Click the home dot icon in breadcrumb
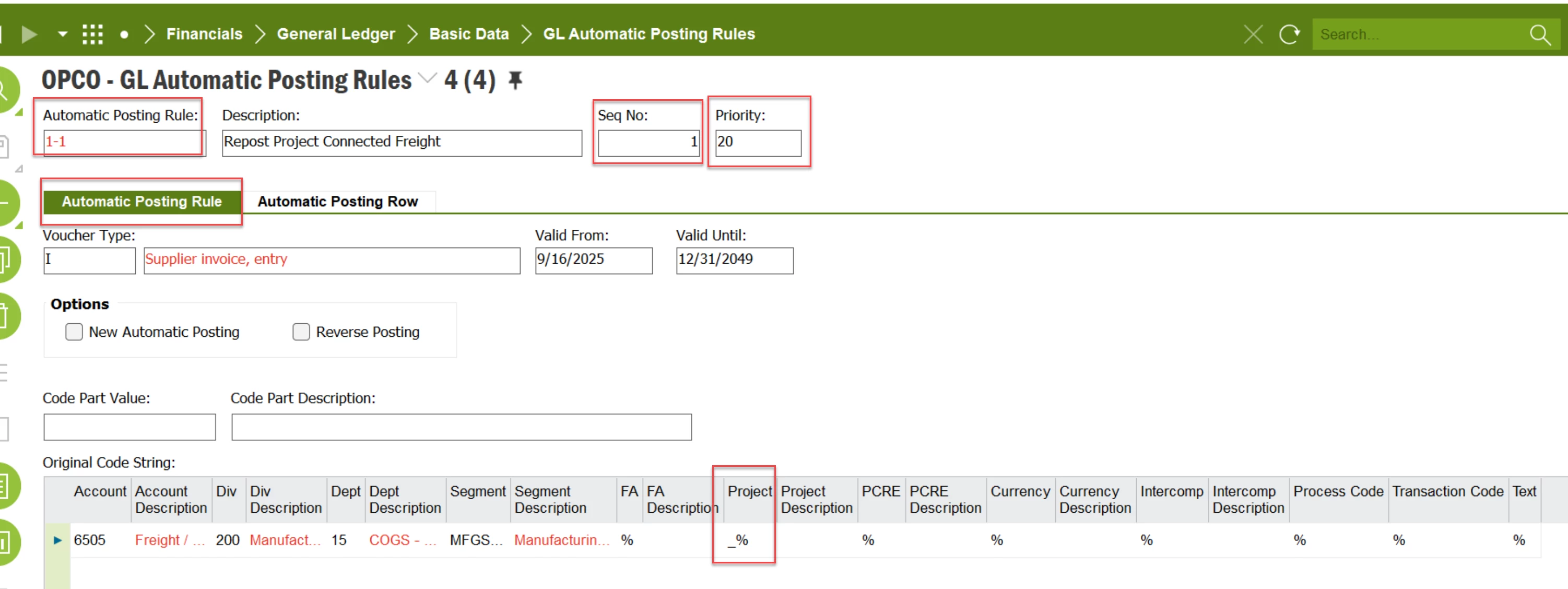Viewport: 1568px width, 589px height. [124, 34]
